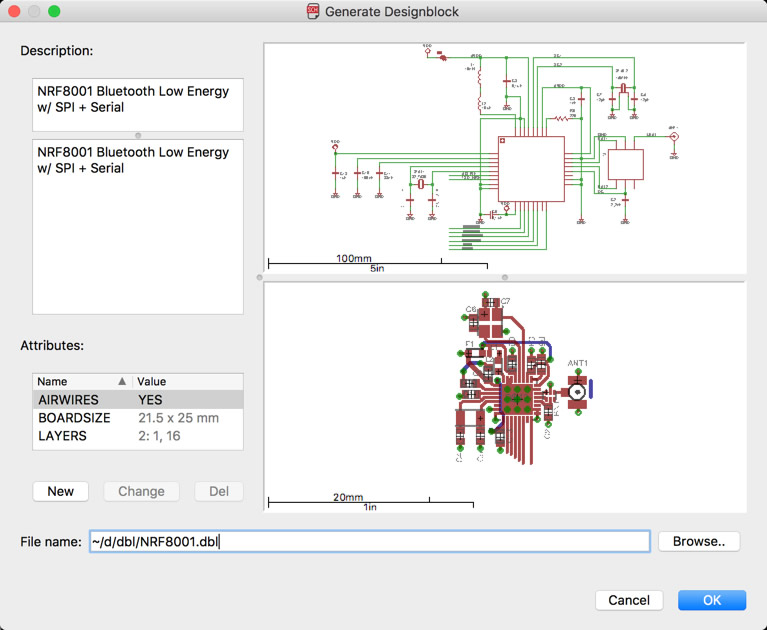Screen dimensions: 767x630
Task: Sort attributes by Name column header
Action: click(70, 381)
